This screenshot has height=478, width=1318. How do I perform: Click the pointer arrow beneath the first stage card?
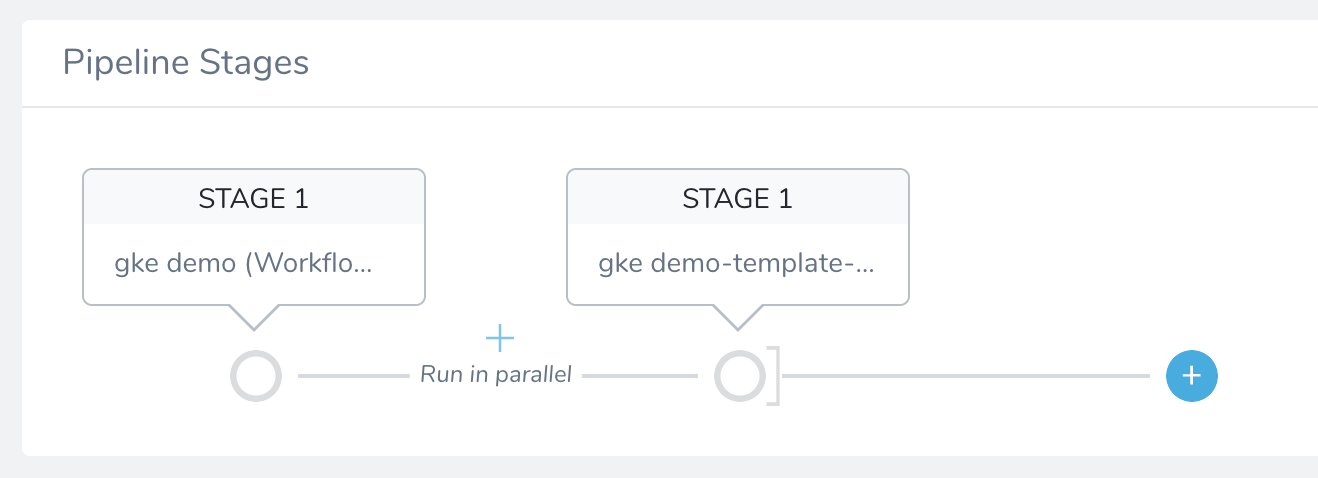pyautogui.click(x=254, y=317)
